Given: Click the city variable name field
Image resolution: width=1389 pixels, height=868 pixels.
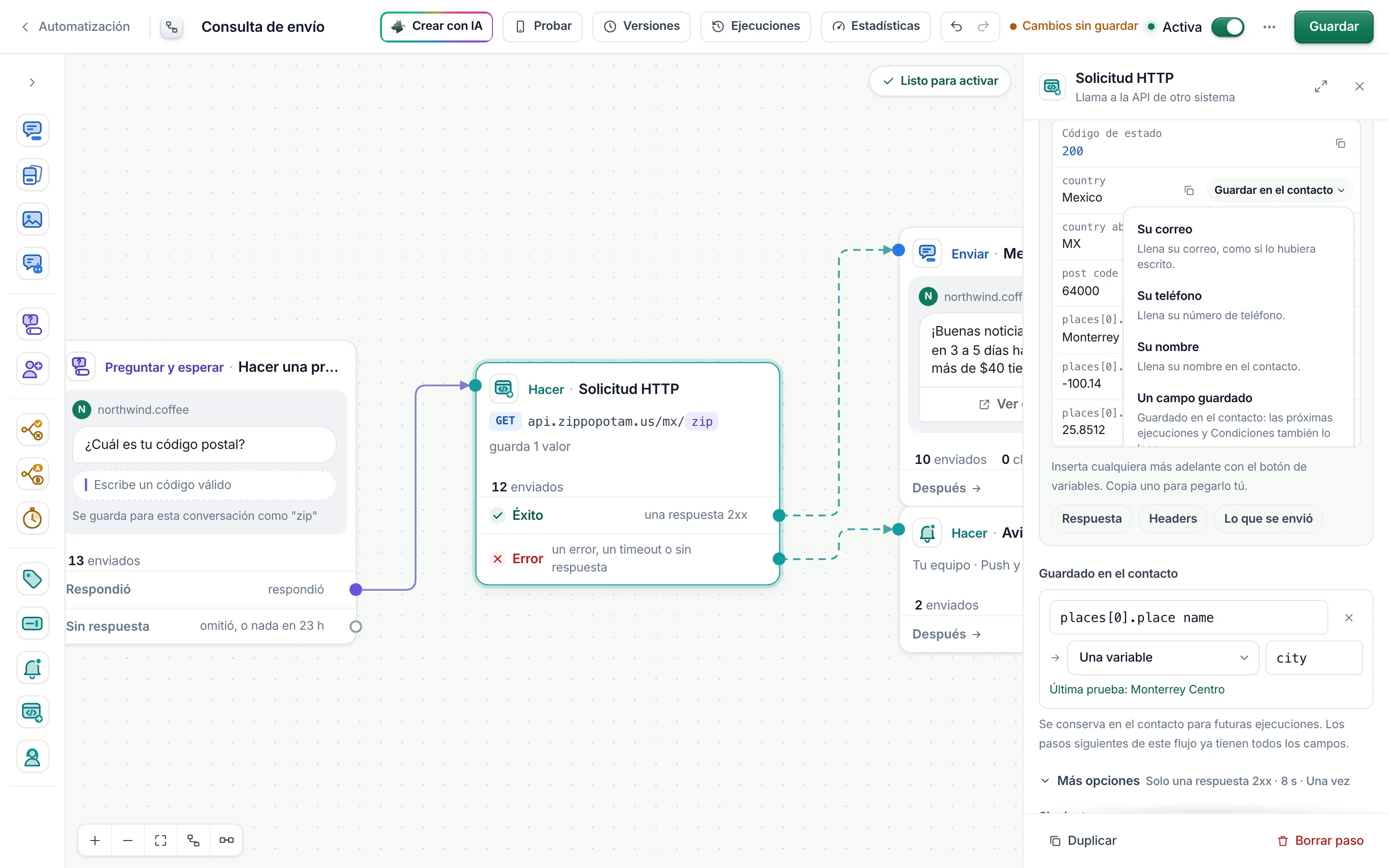Looking at the screenshot, I should pyautogui.click(x=1313, y=658).
